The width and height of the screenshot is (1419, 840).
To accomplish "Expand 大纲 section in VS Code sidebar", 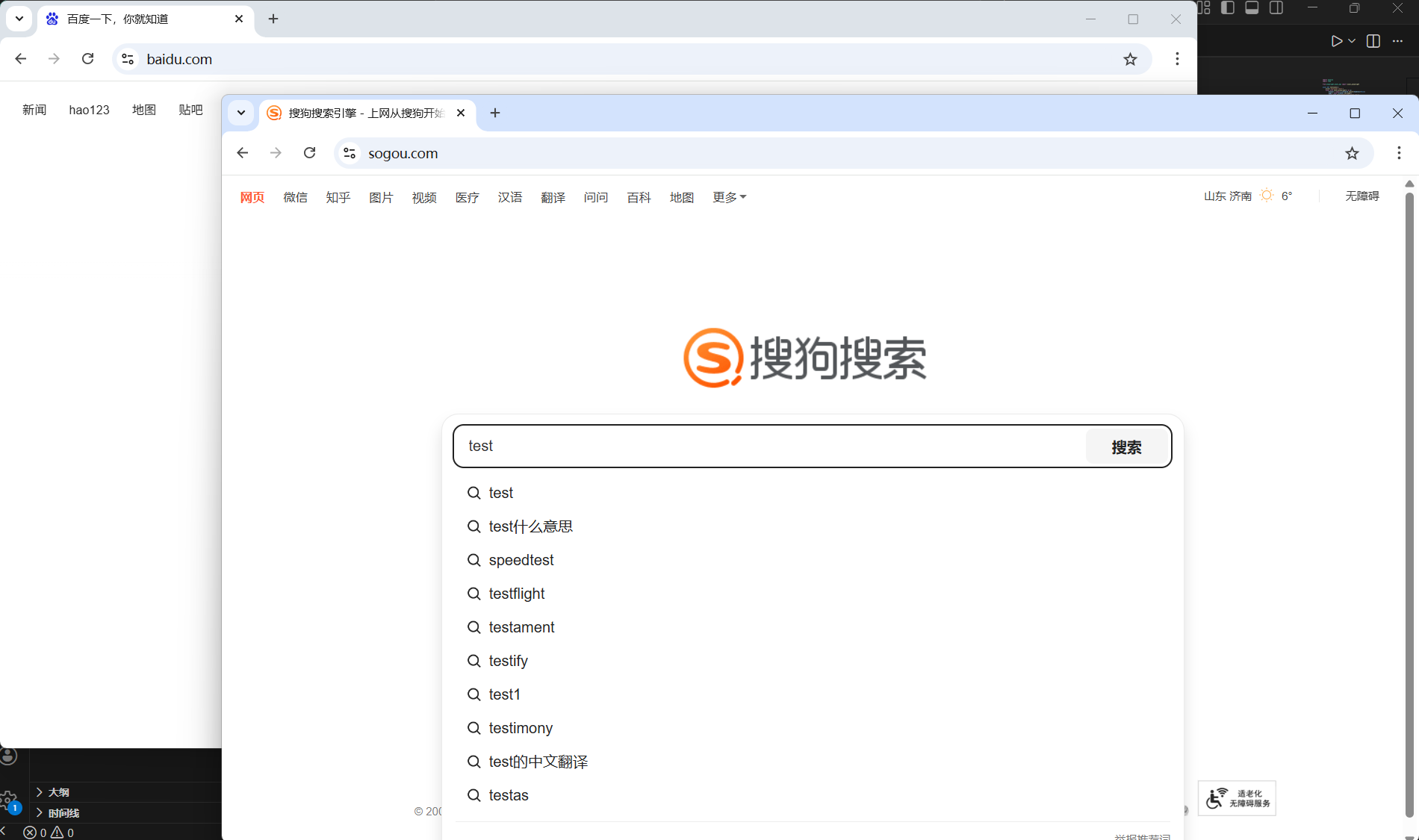I will 58,792.
